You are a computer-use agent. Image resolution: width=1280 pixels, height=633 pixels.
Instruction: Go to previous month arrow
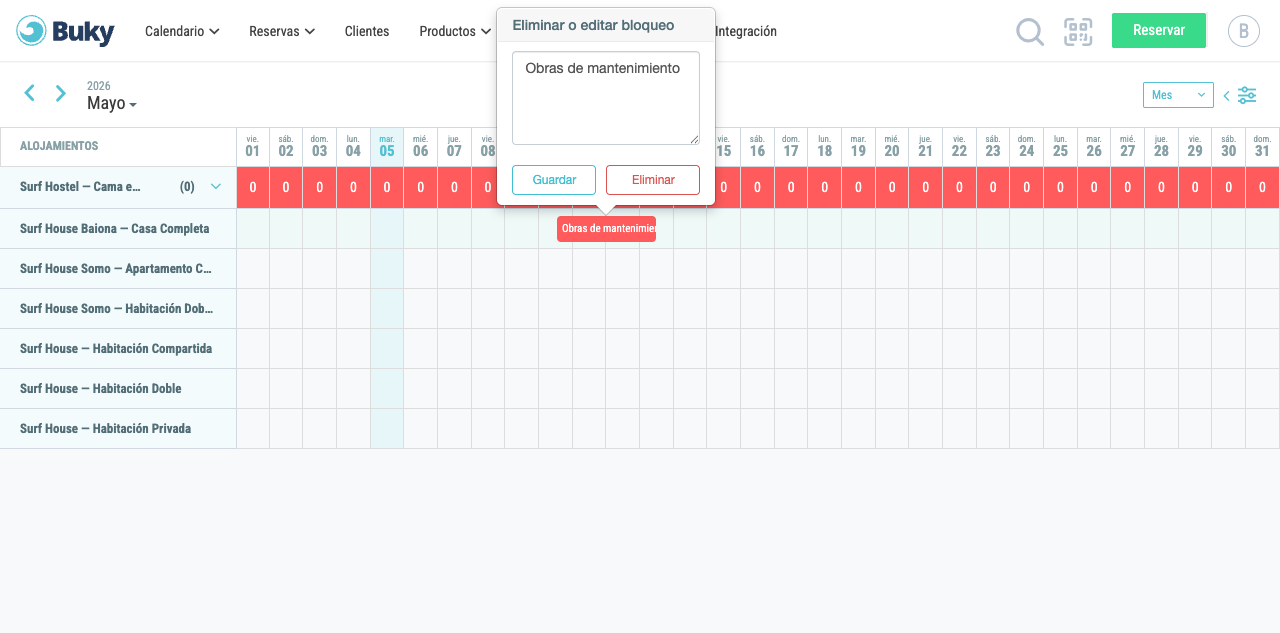click(x=29, y=93)
